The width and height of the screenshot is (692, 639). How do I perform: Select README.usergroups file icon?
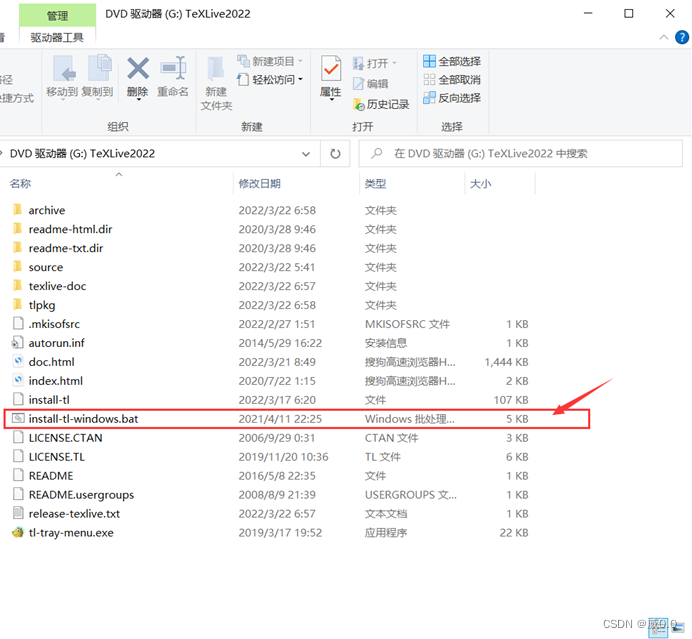click(18, 494)
